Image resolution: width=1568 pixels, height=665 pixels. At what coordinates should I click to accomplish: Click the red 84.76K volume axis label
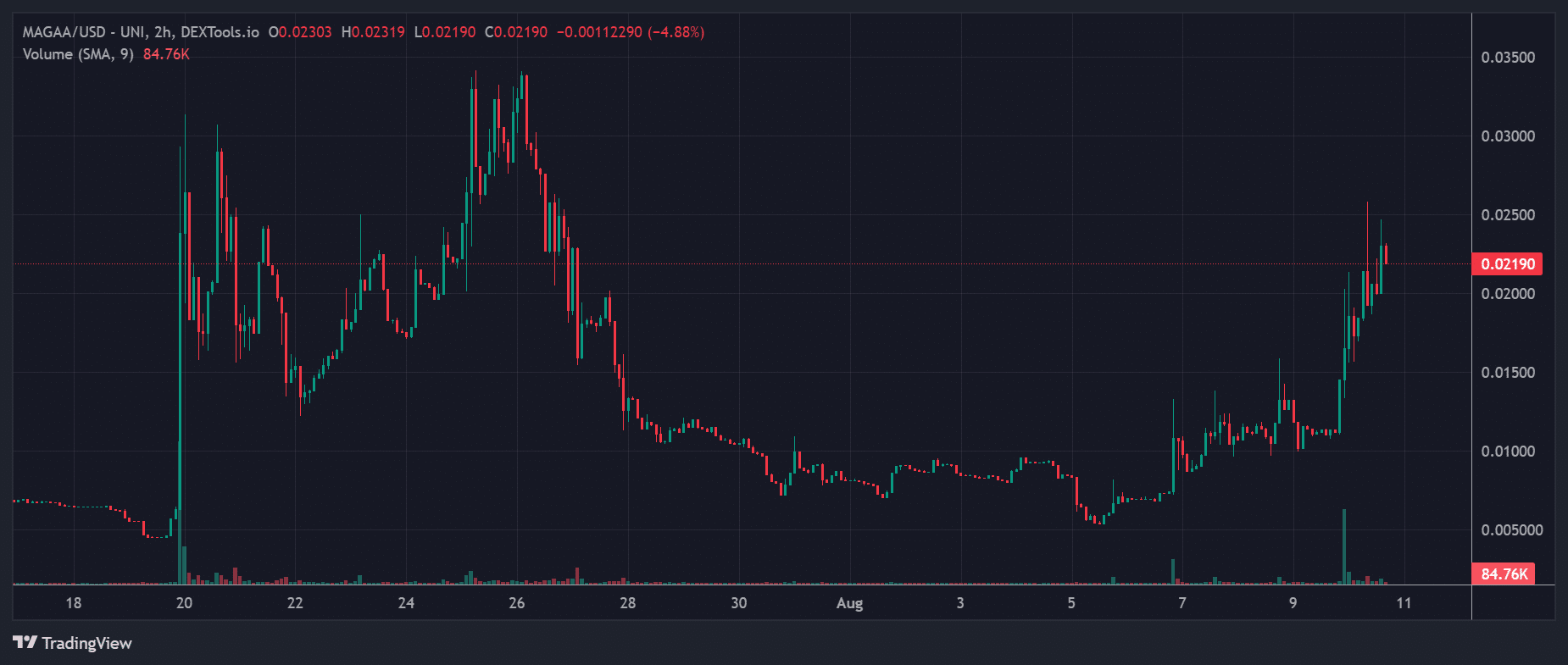point(1504,574)
